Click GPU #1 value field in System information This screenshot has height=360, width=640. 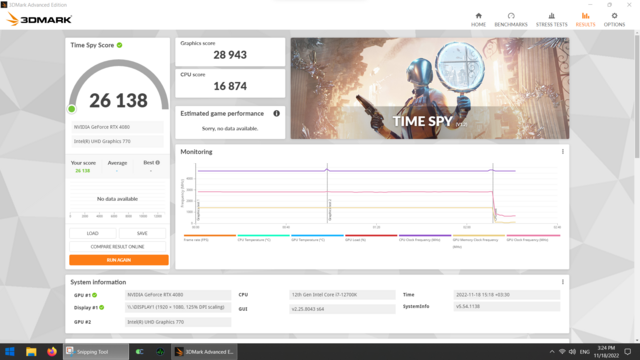pos(178,295)
